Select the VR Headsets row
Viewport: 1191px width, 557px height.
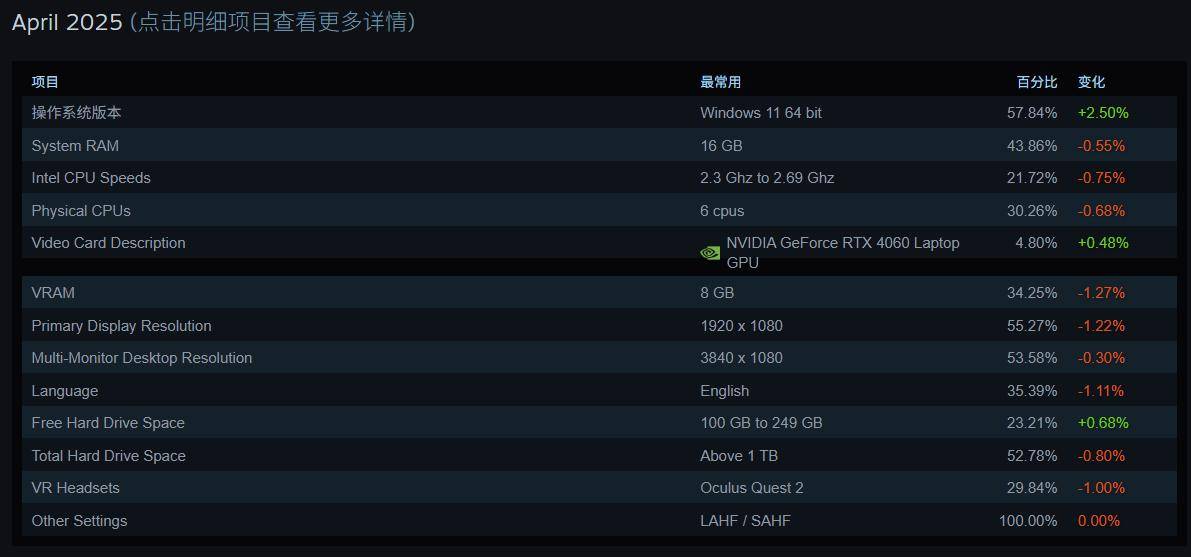tap(599, 488)
